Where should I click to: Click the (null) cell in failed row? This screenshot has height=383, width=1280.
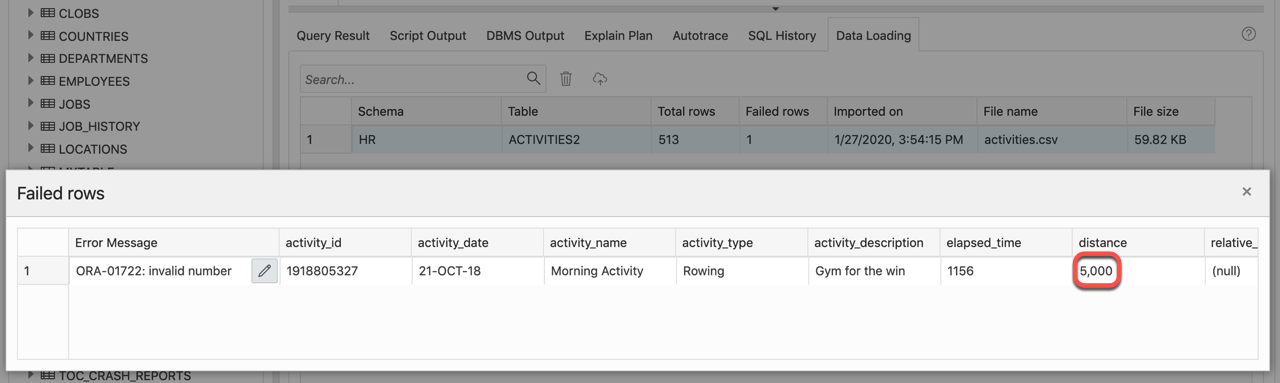click(x=1231, y=271)
